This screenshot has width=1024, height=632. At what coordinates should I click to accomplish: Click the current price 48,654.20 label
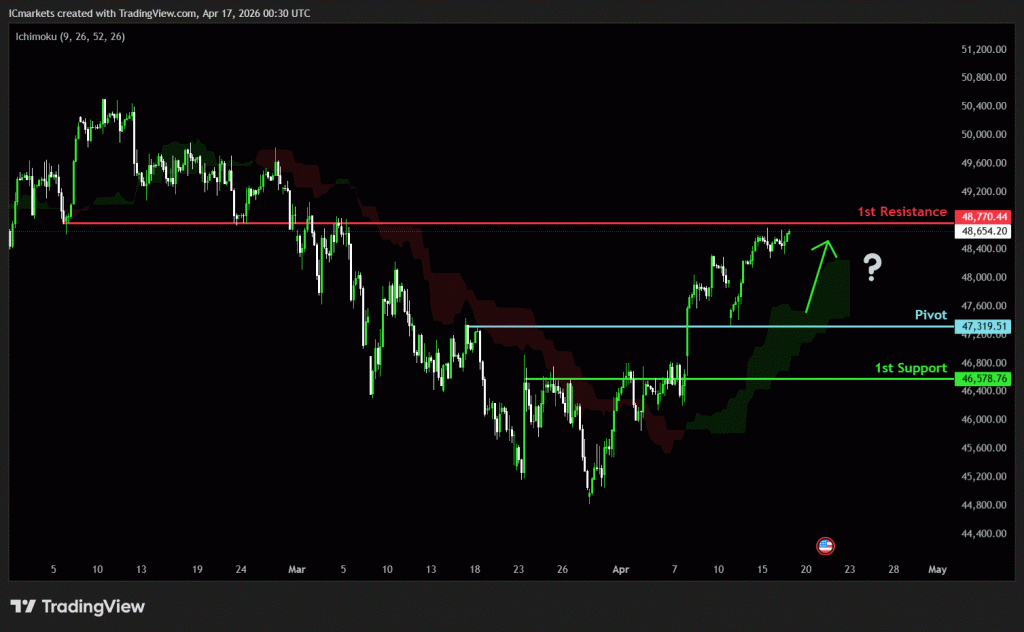(983, 231)
